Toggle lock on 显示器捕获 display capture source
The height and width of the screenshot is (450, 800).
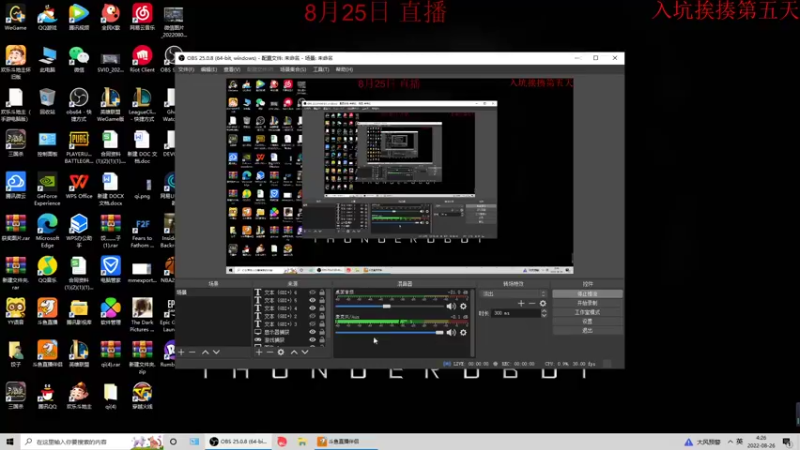coord(322,332)
